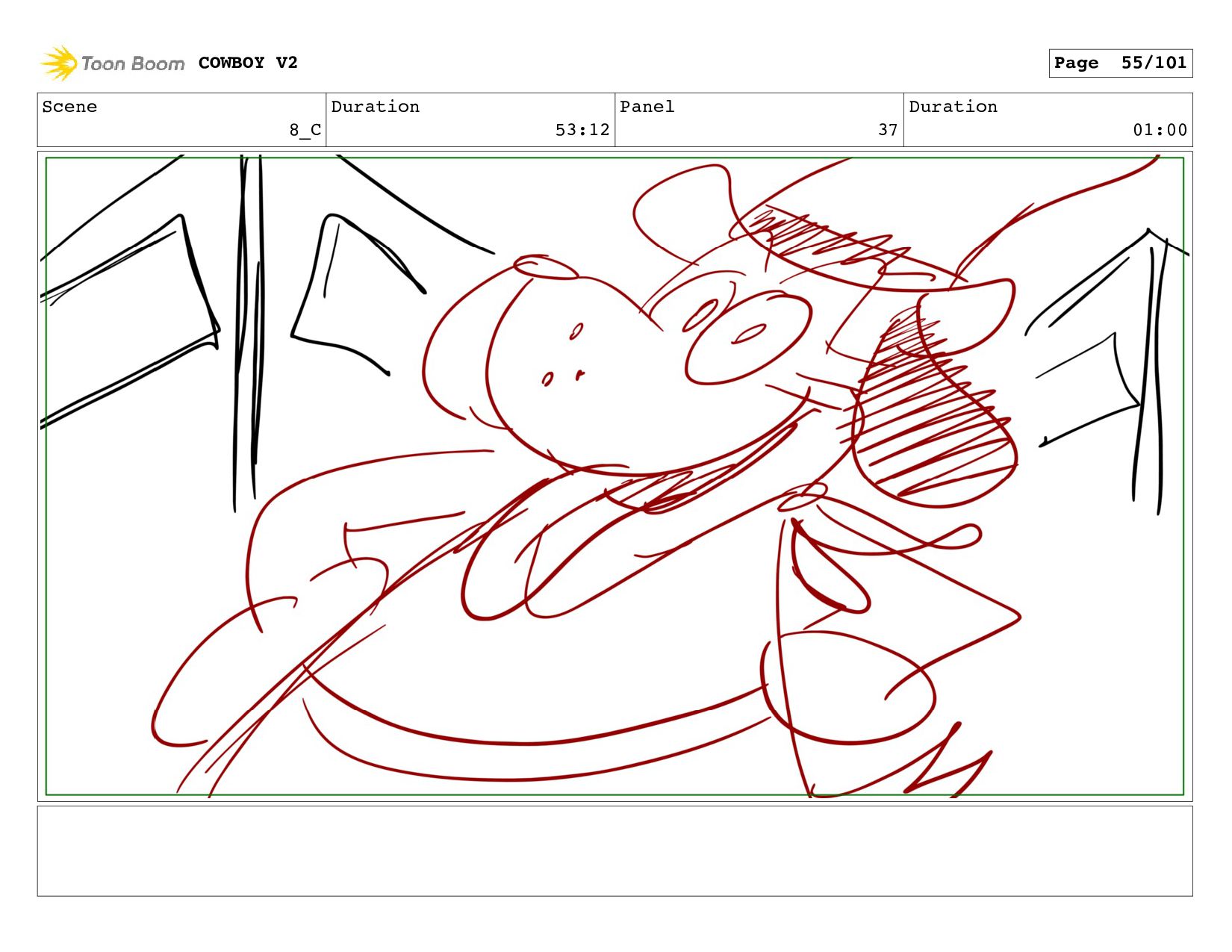Select the "COWBOY V2" project title
1232x952 pixels.
pos(248,63)
